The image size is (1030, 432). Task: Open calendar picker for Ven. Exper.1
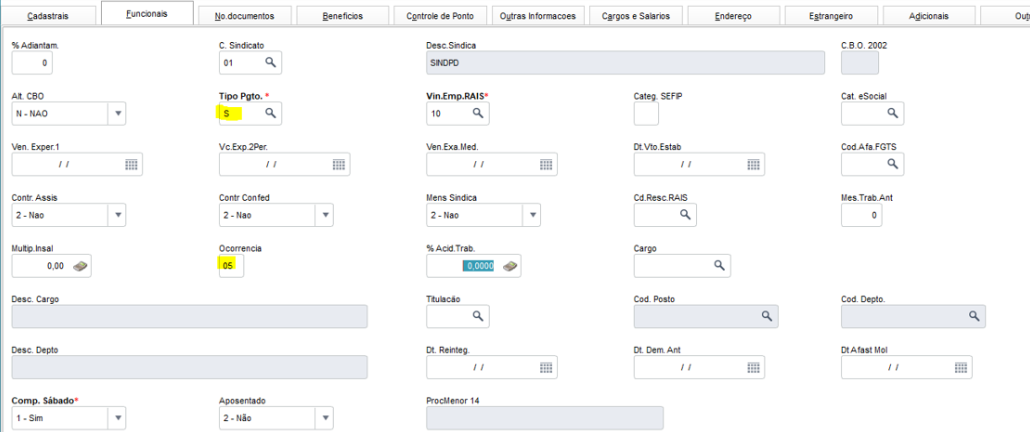(131, 164)
